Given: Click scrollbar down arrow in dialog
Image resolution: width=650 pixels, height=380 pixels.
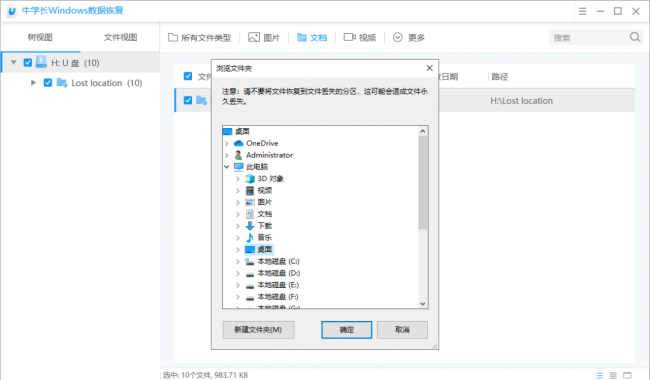Looking at the screenshot, I should tap(422, 304).
